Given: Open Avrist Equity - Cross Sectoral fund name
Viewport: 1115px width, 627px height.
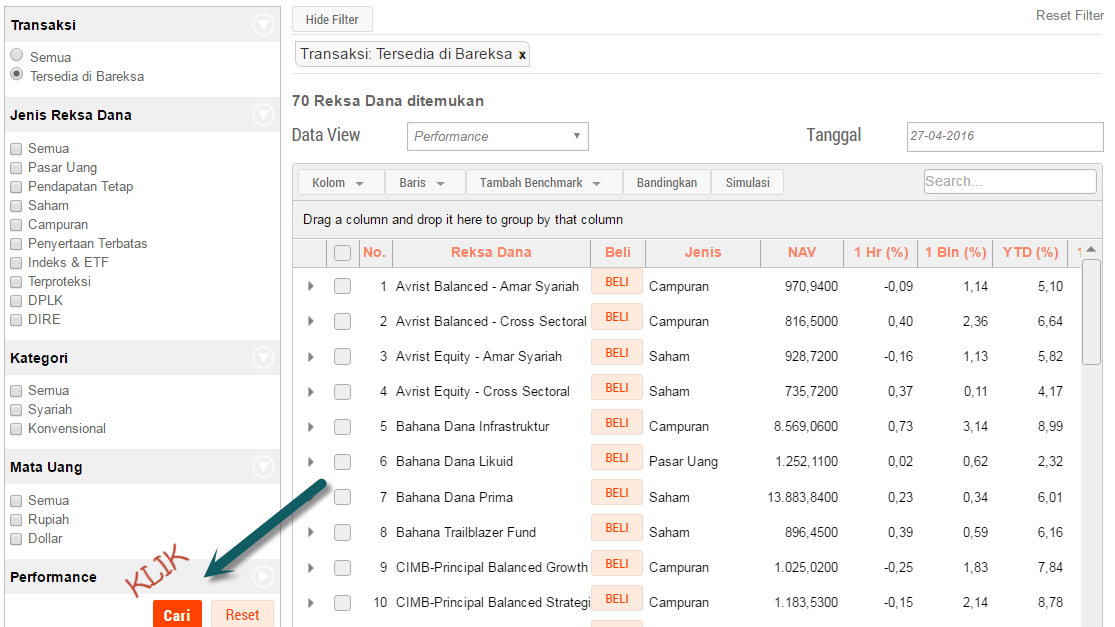Looking at the screenshot, I should (483, 392).
